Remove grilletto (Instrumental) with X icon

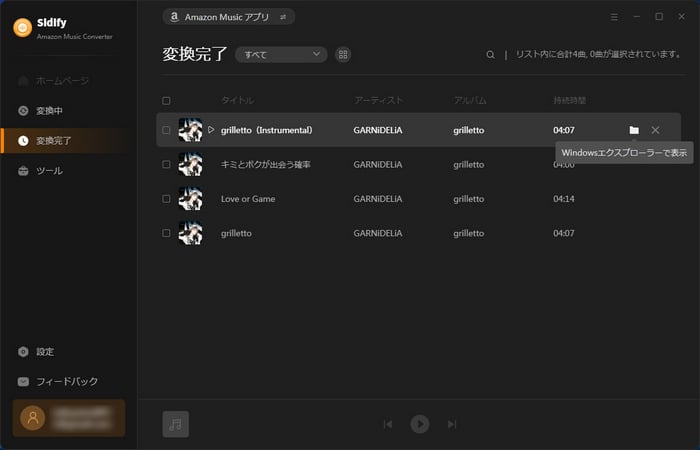click(x=655, y=130)
